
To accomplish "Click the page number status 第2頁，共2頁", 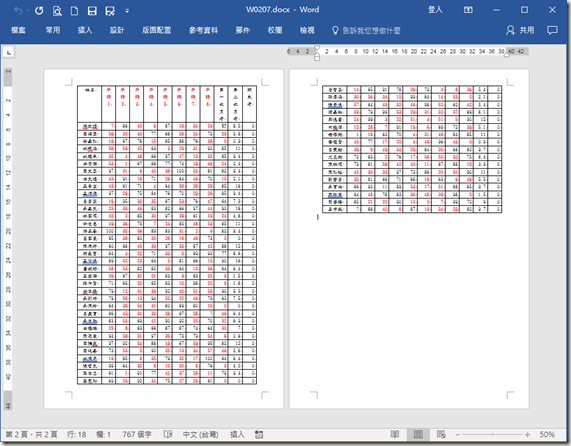I will tap(31, 434).
